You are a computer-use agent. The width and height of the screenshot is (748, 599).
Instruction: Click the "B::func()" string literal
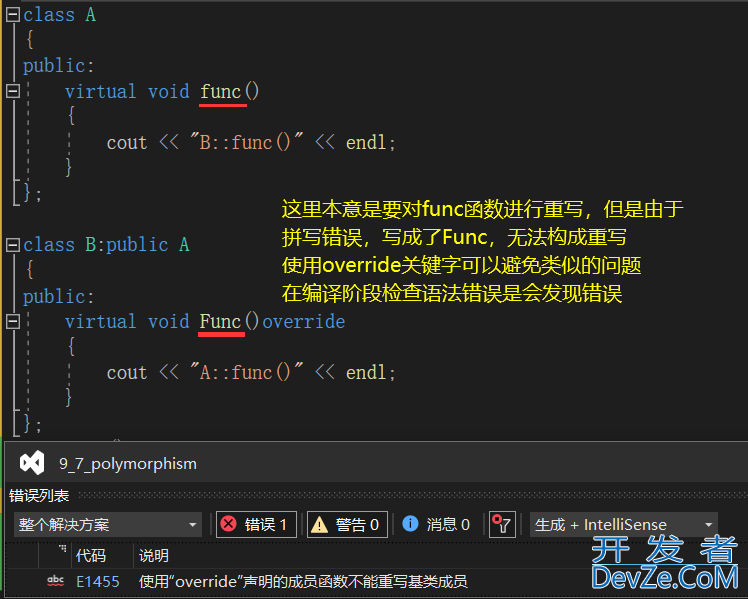(x=246, y=142)
